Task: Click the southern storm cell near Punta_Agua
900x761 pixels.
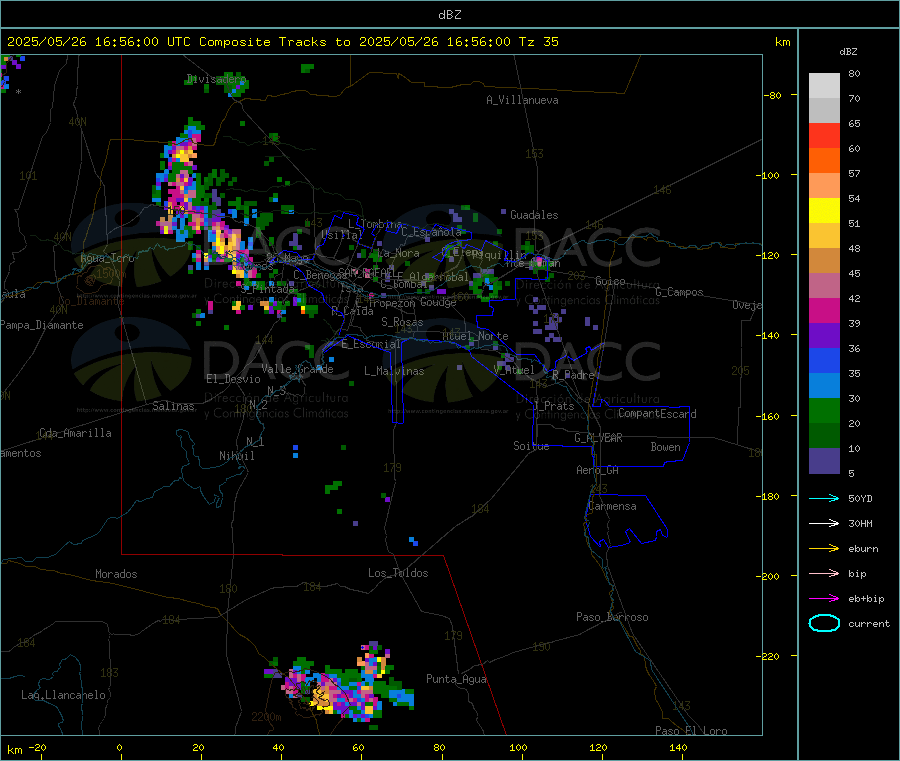Action: [x=340, y=685]
